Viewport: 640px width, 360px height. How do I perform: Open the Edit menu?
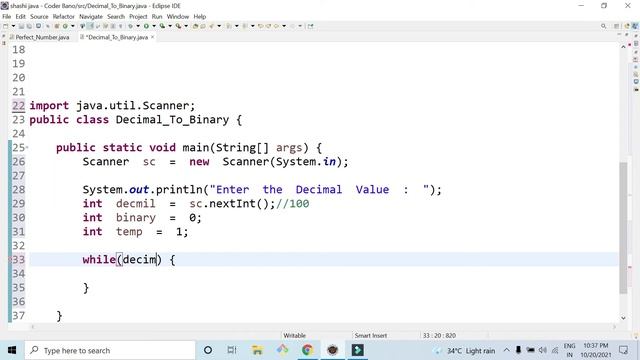(x=20, y=16)
